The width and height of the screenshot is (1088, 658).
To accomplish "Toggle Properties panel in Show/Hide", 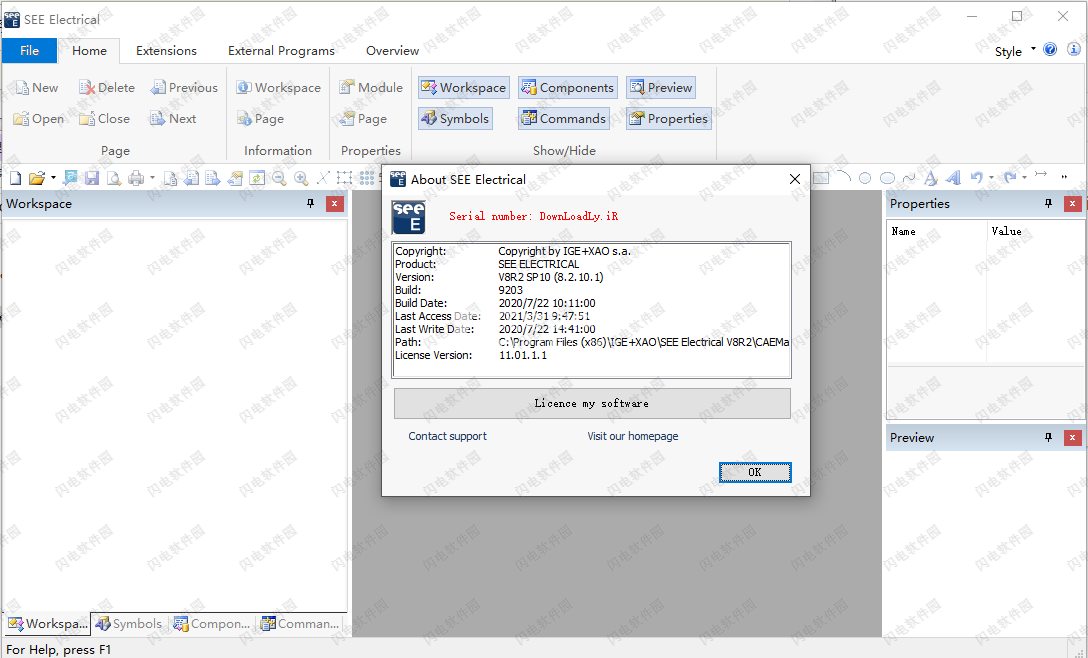I will [669, 119].
